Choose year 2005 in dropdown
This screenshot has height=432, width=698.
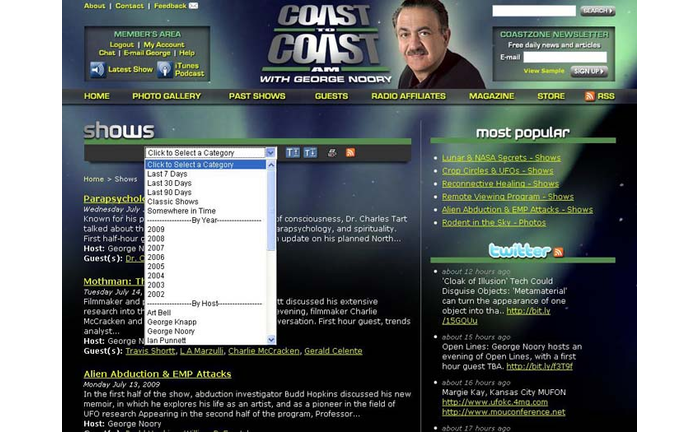pyautogui.click(x=156, y=266)
